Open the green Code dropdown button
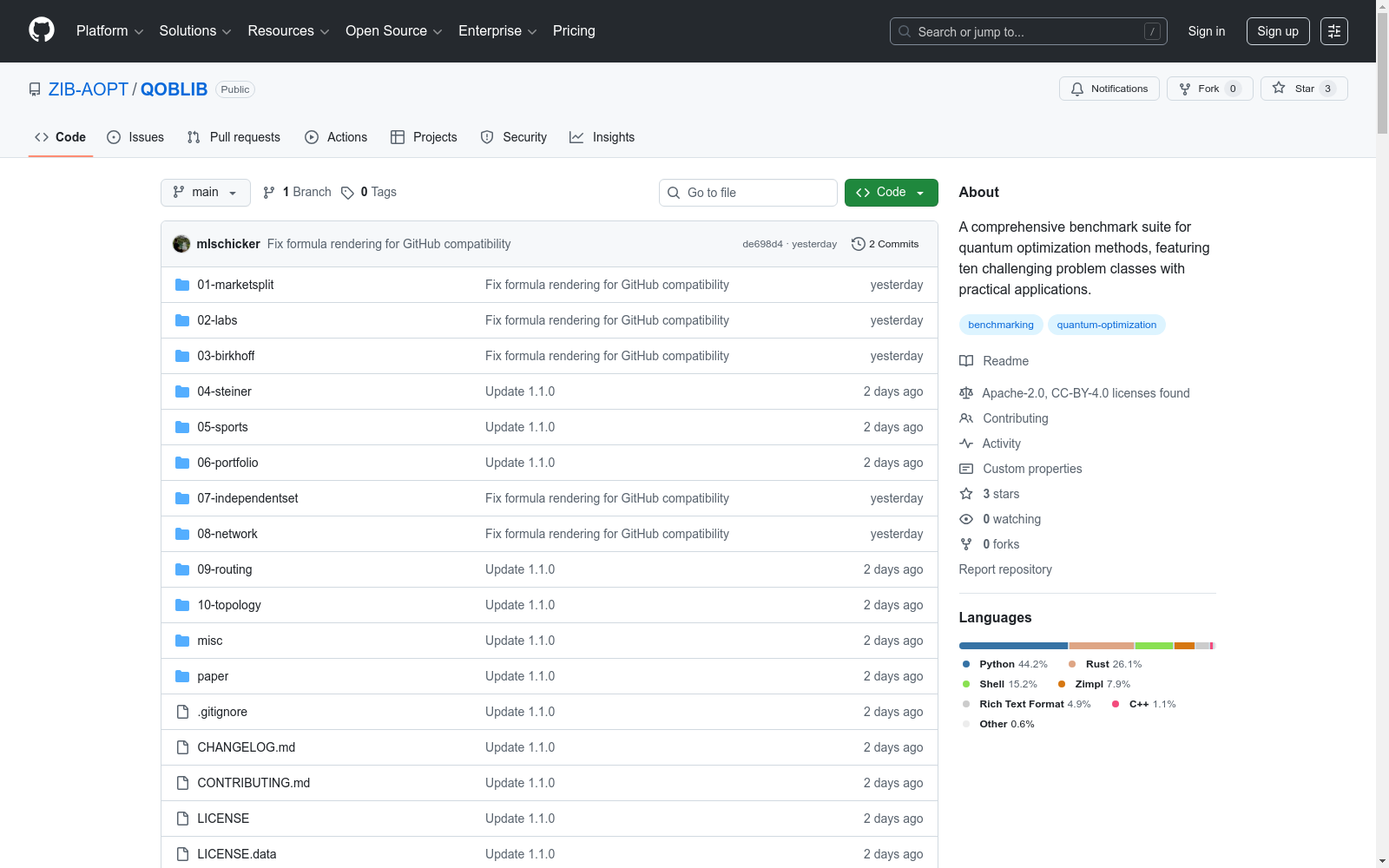The height and width of the screenshot is (868, 1389). [x=891, y=193]
